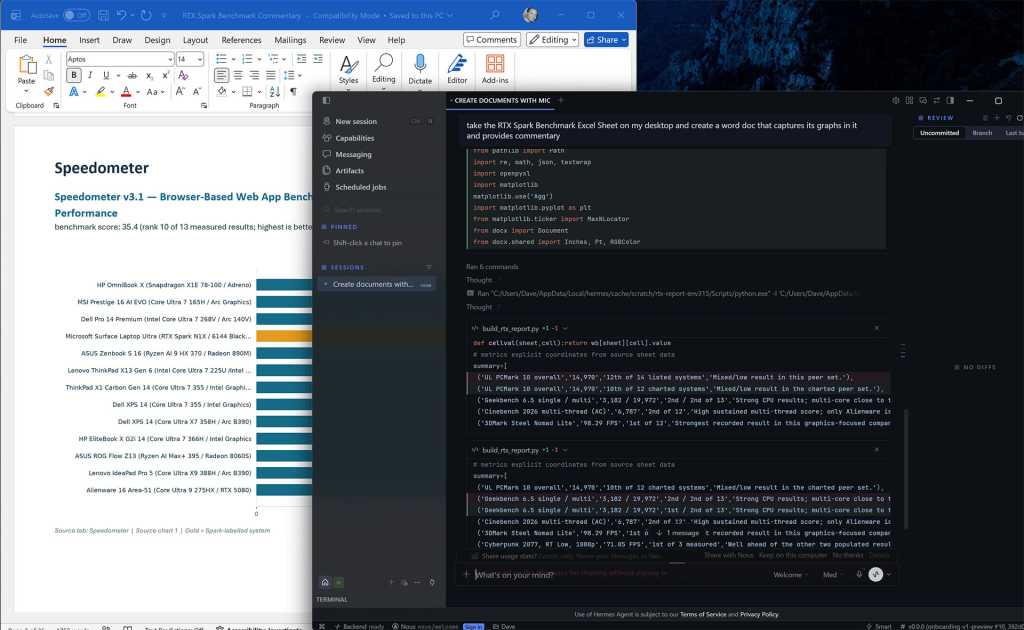Toggle Italic formatting in Word
Image resolution: width=1024 pixels, height=630 pixels.
(x=90, y=75)
